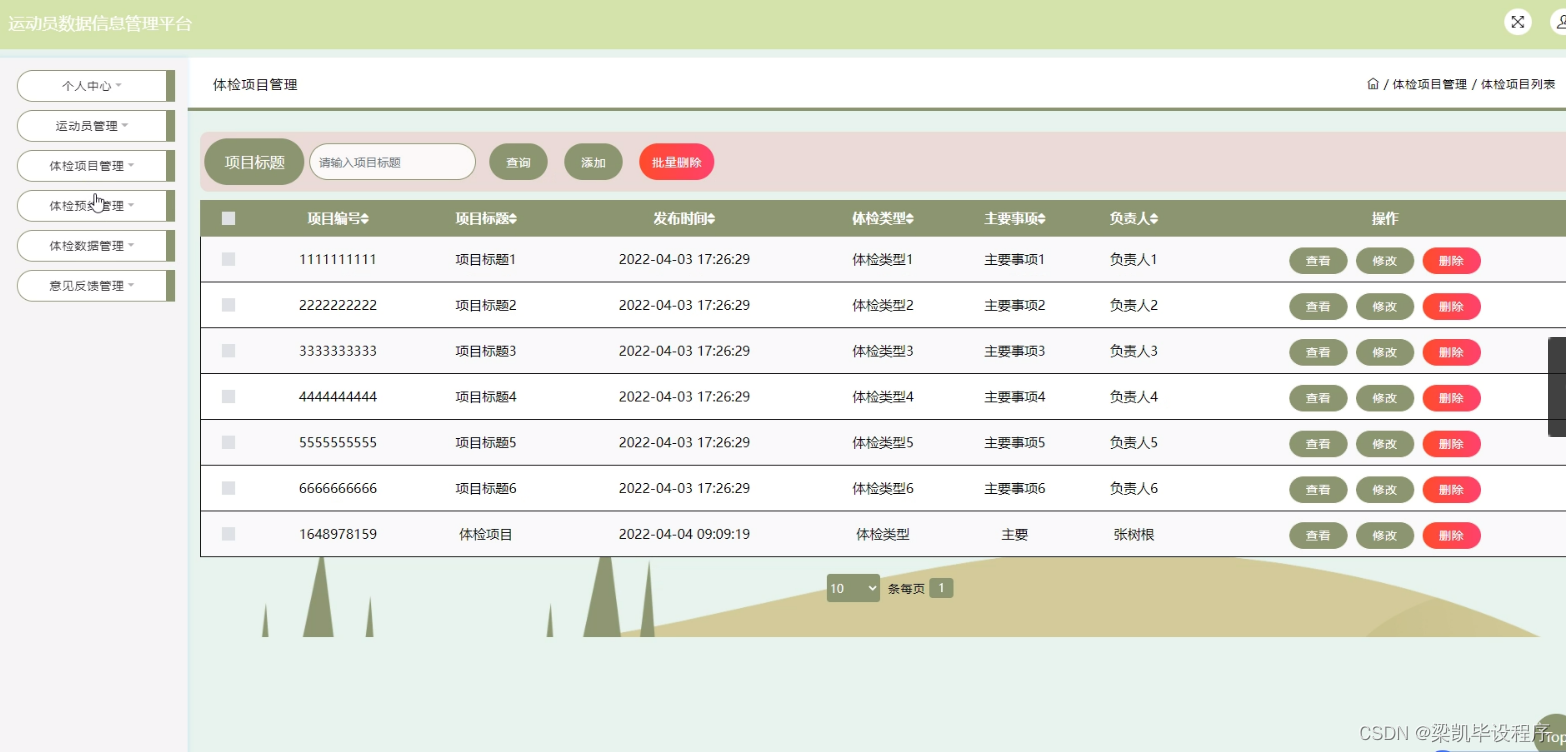Go to page 1 in pagination

tap(941, 588)
